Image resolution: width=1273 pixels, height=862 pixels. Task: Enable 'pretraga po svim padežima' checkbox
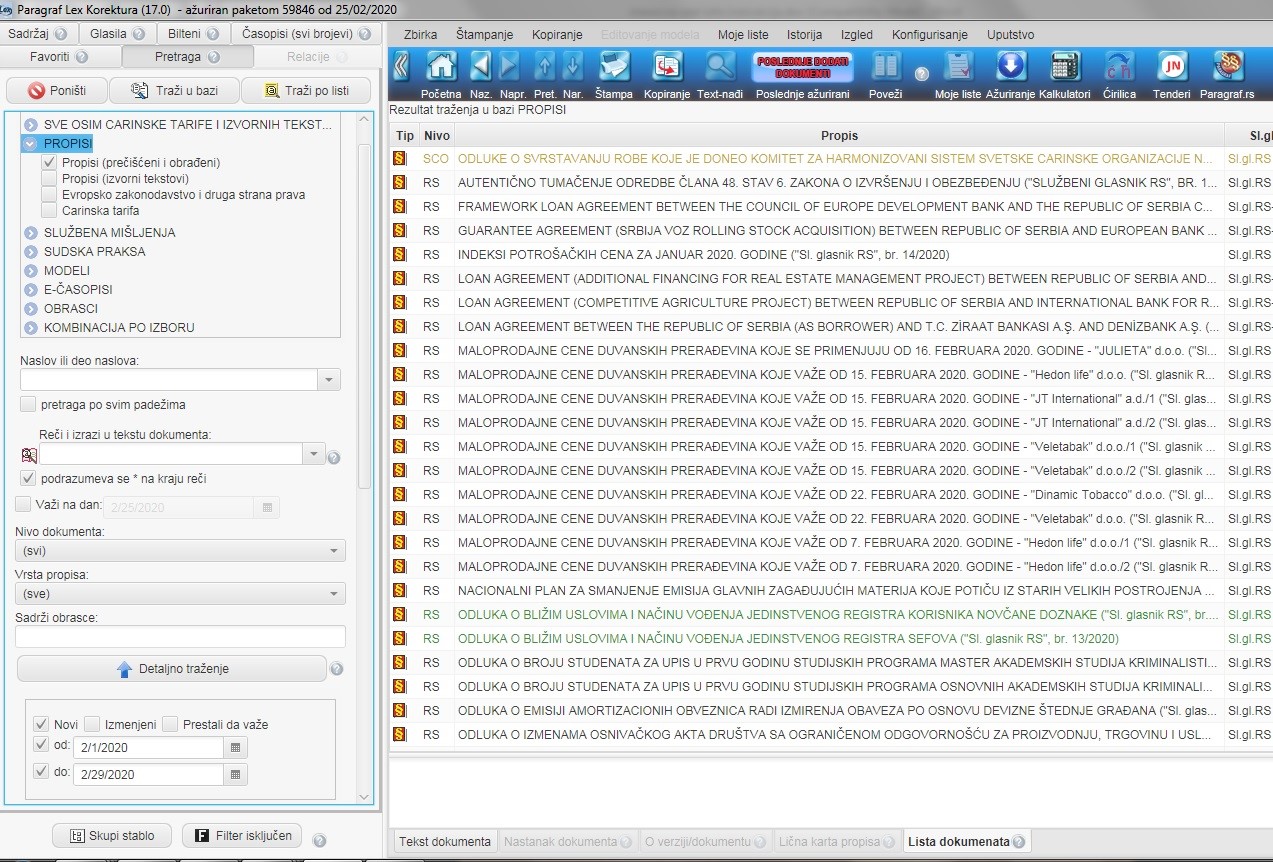coord(28,405)
